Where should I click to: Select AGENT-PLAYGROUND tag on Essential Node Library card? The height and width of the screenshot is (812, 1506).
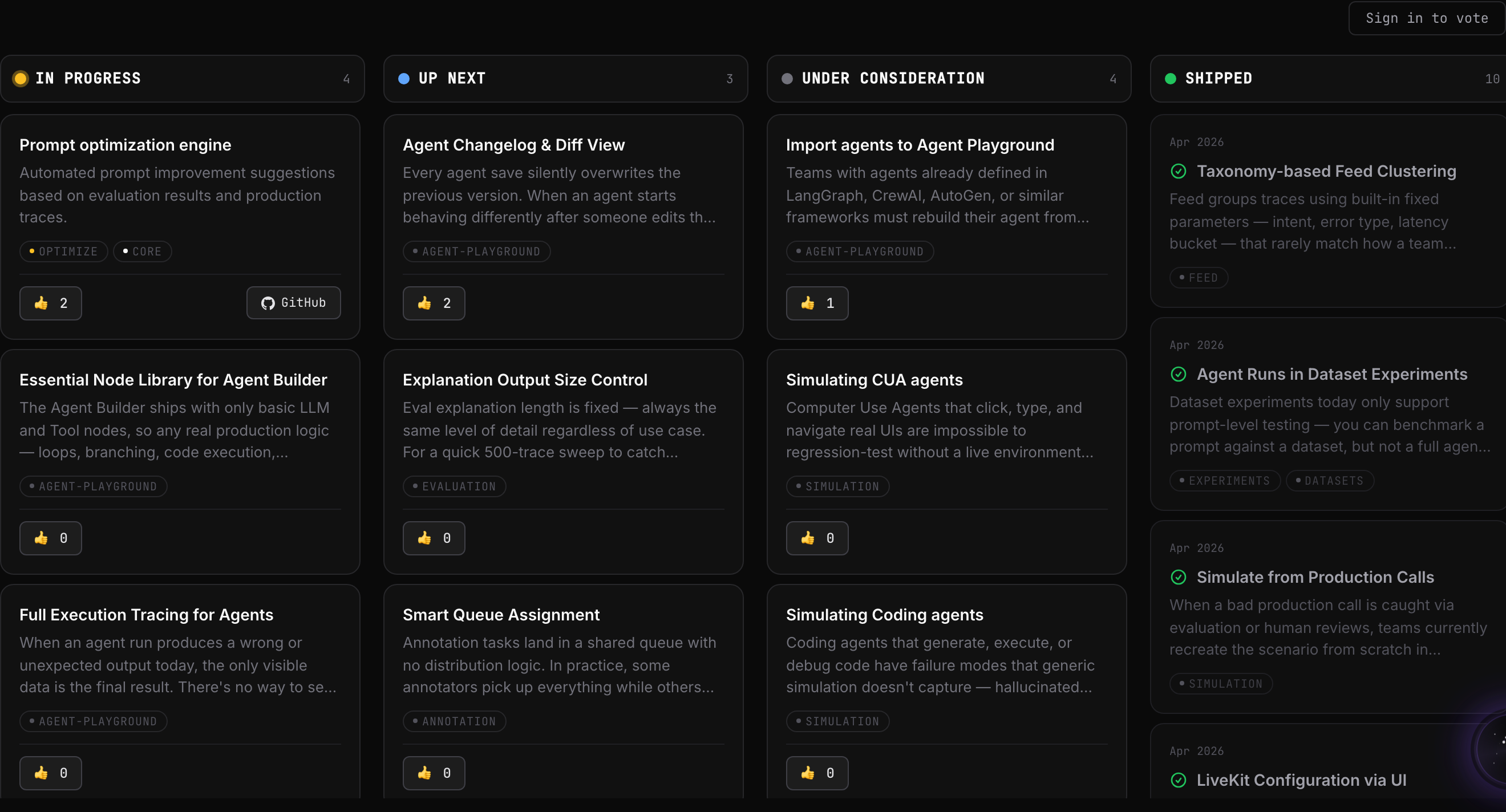tap(94, 486)
